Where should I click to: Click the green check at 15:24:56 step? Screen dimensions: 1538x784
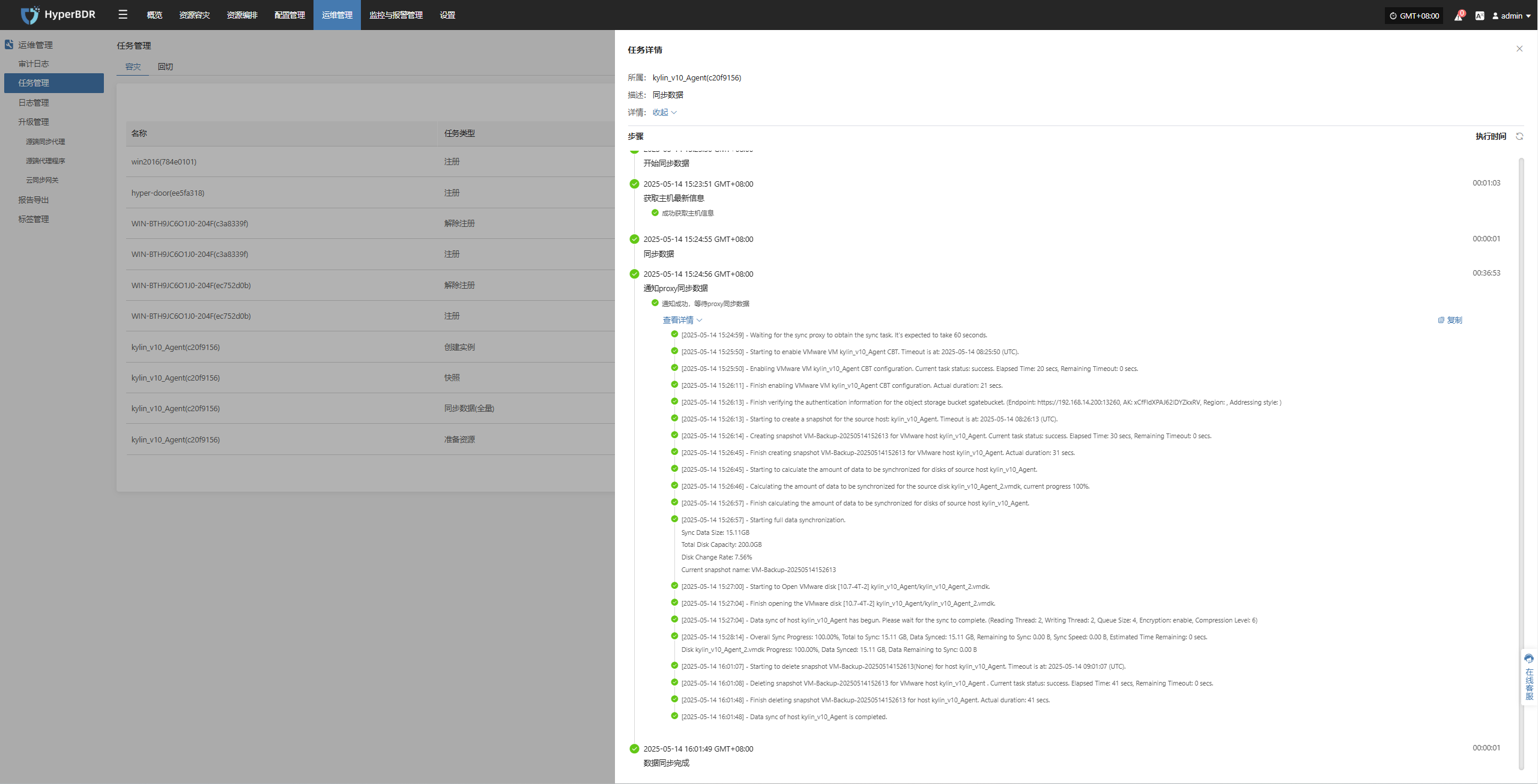click(x=634, y=274)
